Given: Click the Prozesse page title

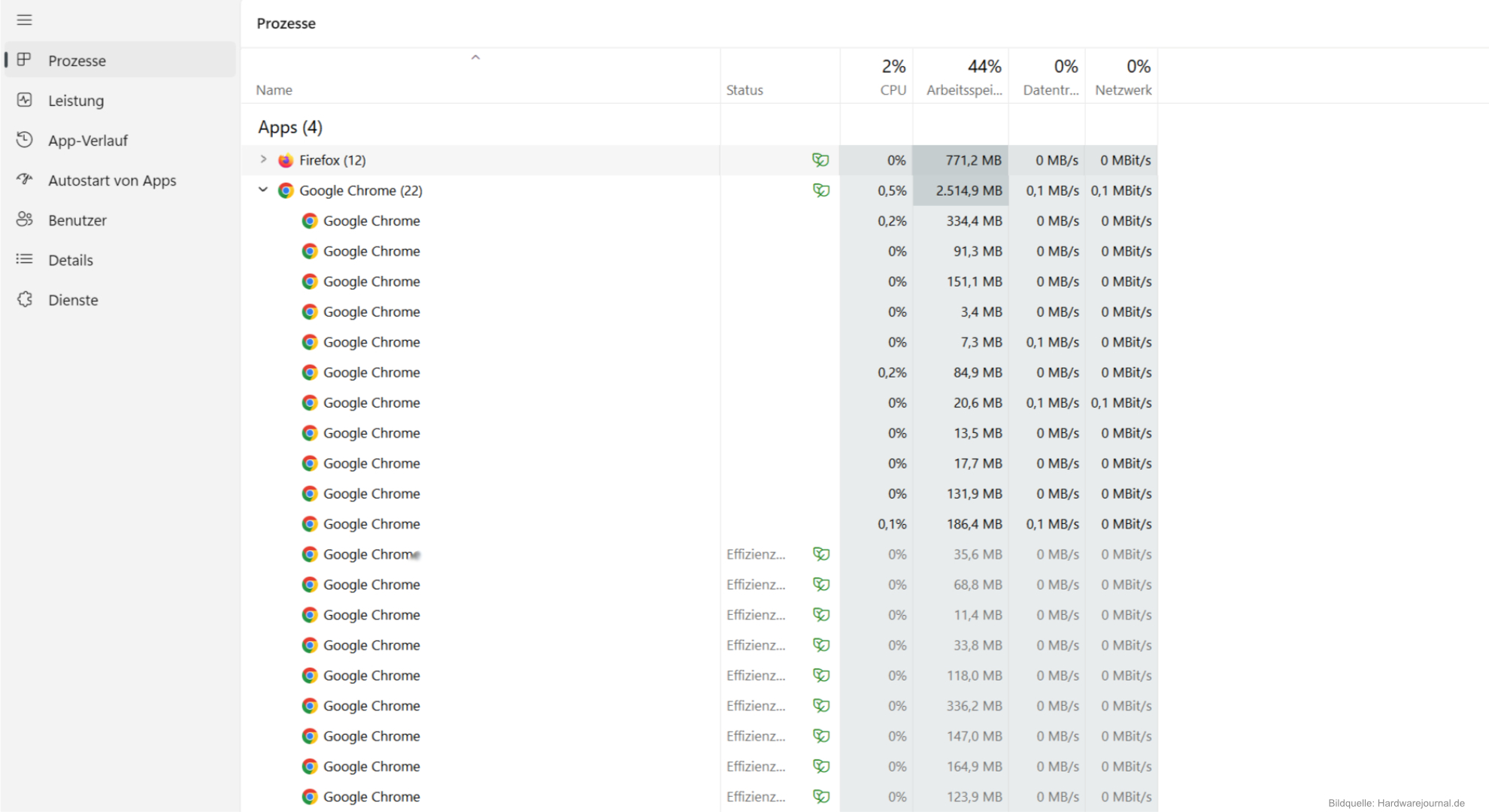Looking at the screenshot, I should pyautogui.click(x=286, y=23).
